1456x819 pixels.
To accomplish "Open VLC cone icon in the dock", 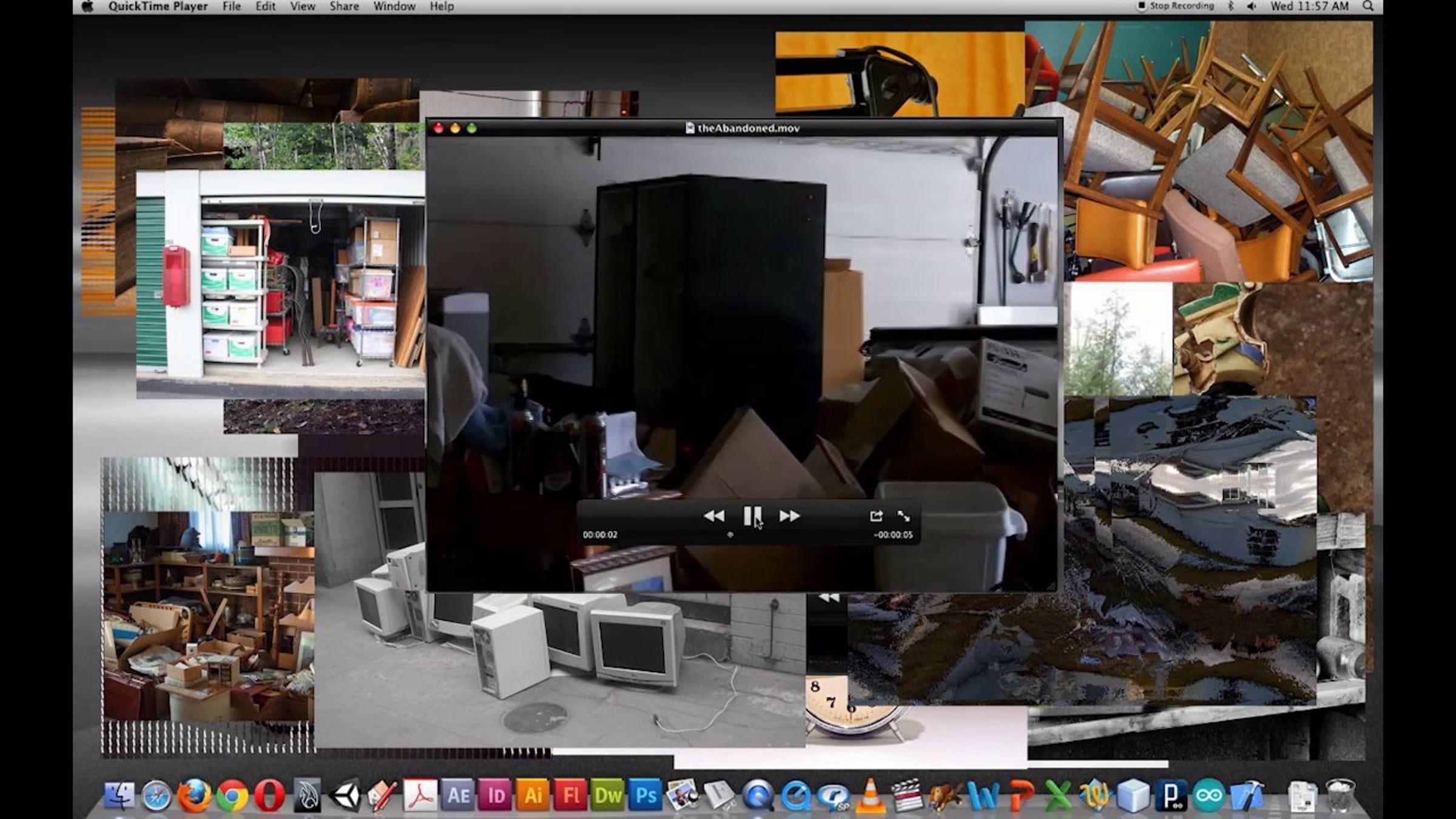I will (x=869, y=795).
